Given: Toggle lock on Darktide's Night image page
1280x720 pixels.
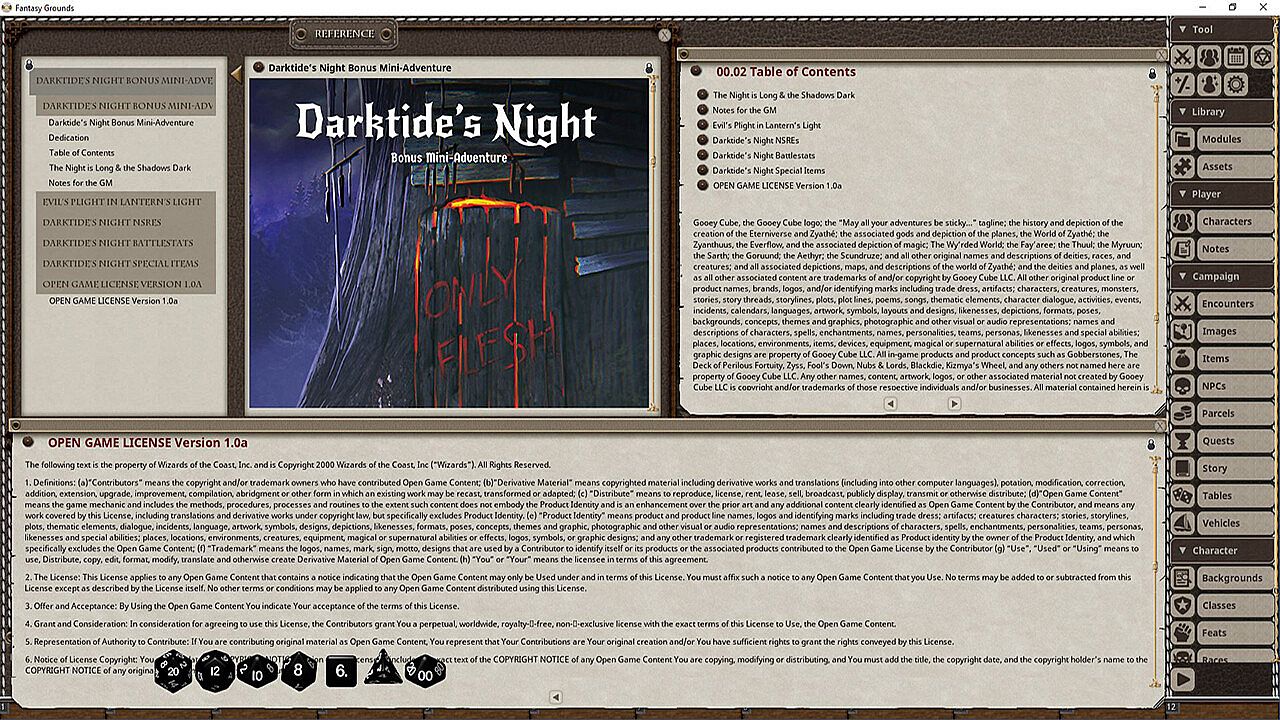Looking at the screenshot, I should click(648, 69).
